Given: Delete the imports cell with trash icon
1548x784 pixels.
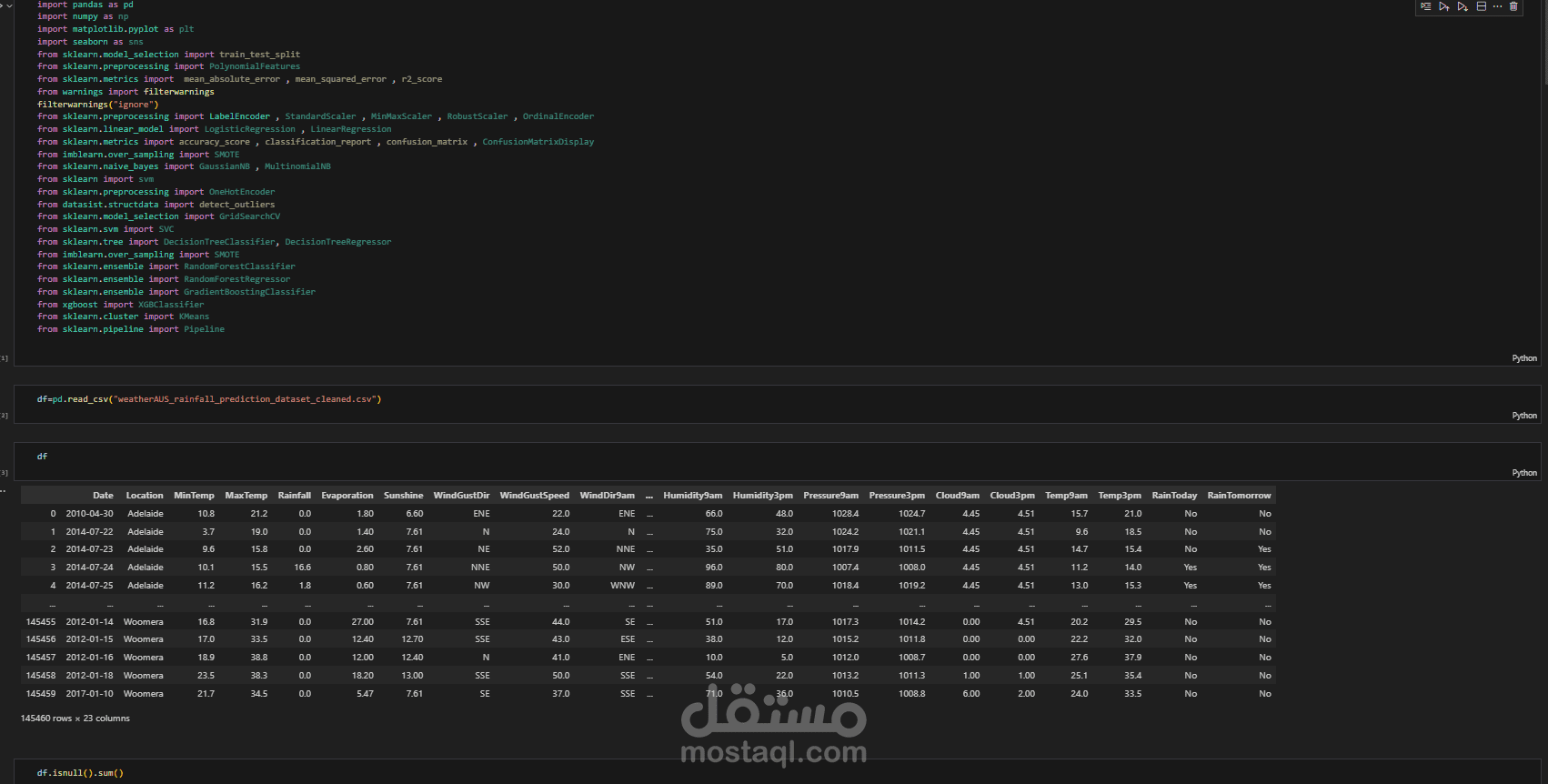Looking at the screenshot, I should tap(1513, 6).
